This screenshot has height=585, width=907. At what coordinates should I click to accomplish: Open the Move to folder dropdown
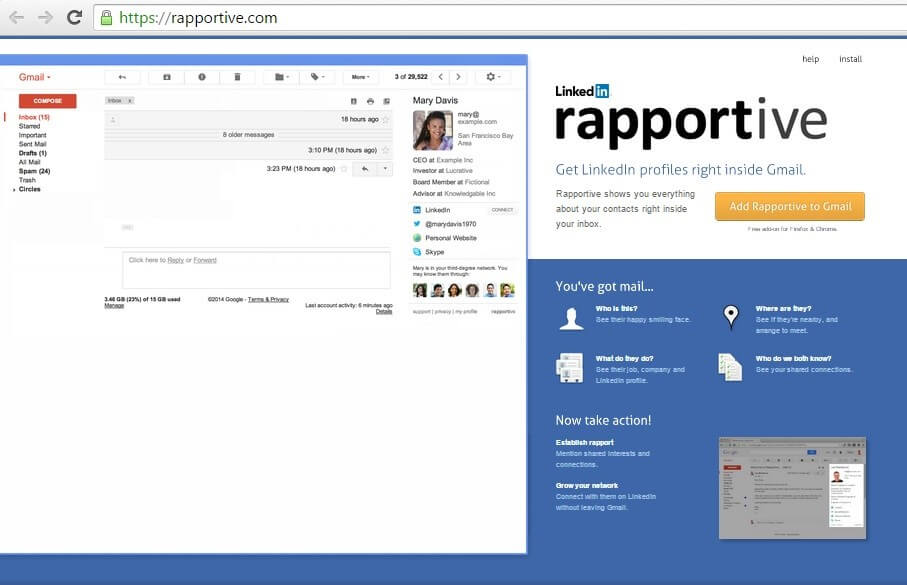tap(282, 77)
